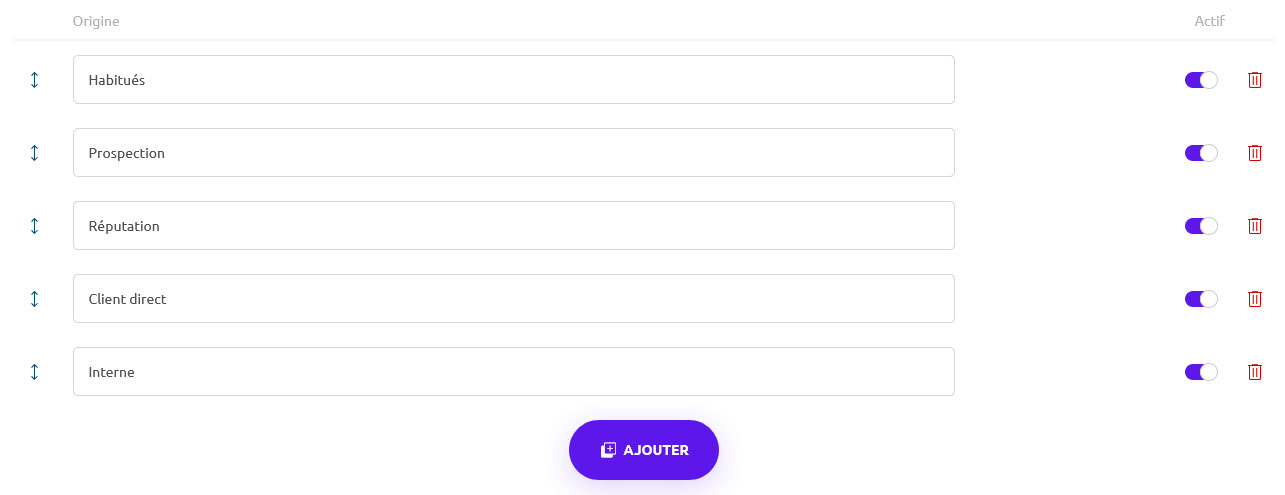The width and height of the screenshot is (1285, 495).
Task: Switch off Client direct active toggle
Action: click(x=1201, y=299)
